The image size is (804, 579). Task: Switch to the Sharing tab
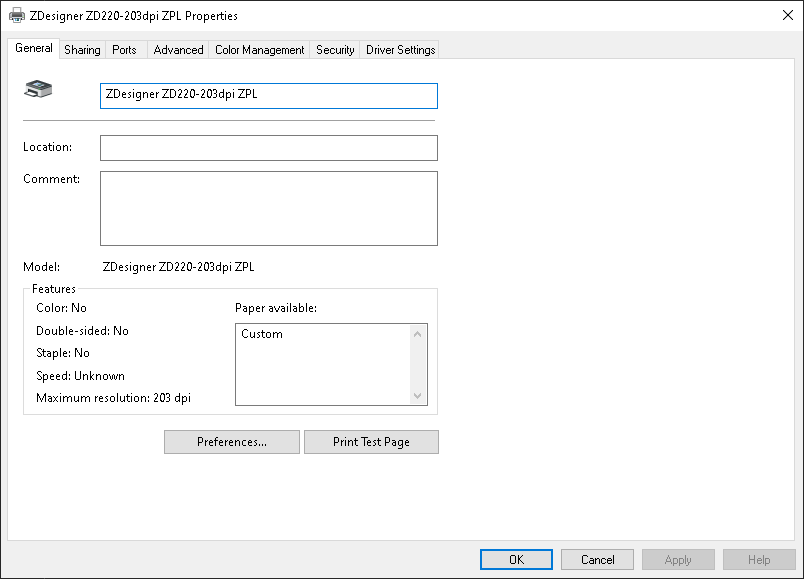pyautogui.click(x=82, y=49)
